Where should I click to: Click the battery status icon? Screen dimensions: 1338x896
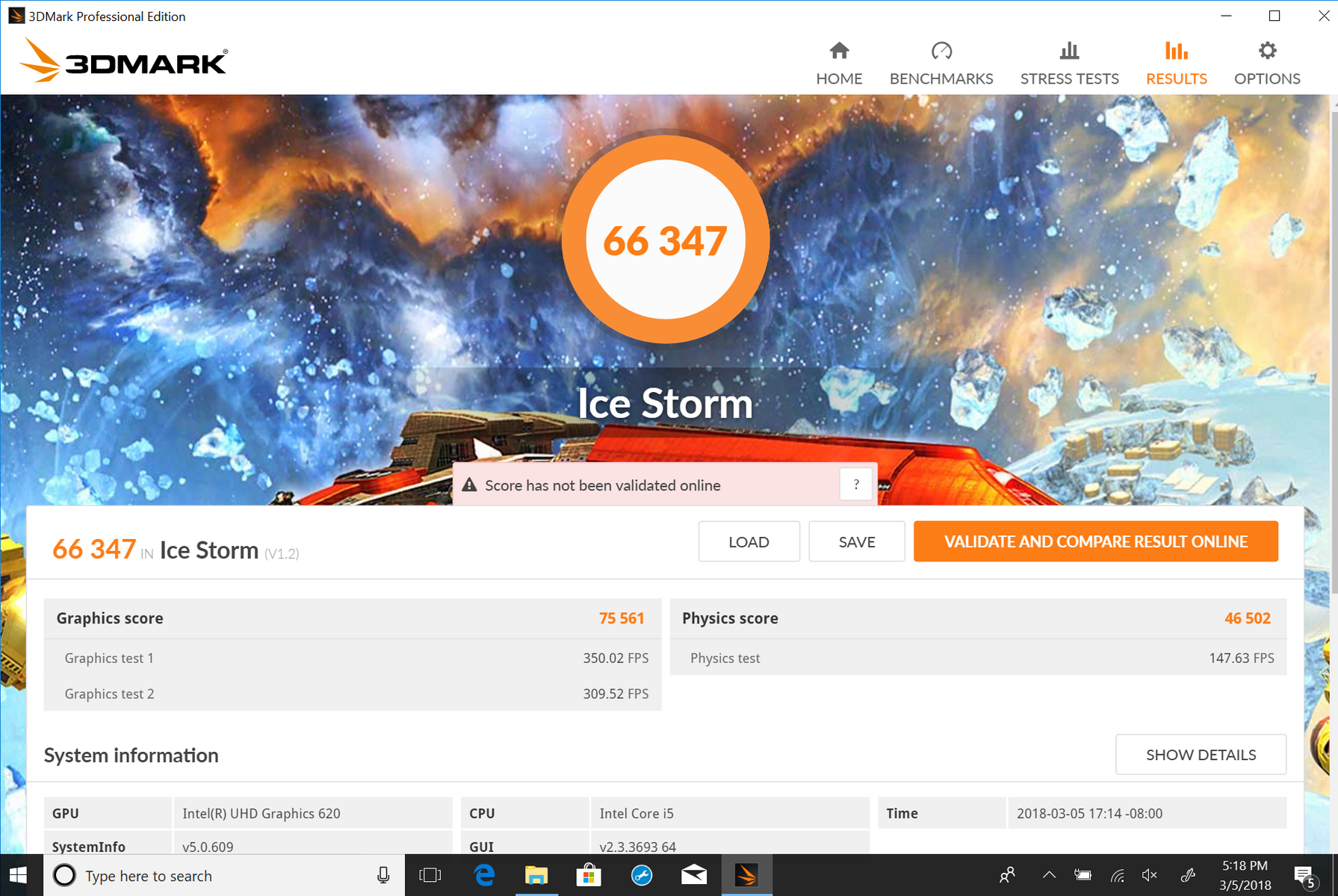[x=1083, y=875]
